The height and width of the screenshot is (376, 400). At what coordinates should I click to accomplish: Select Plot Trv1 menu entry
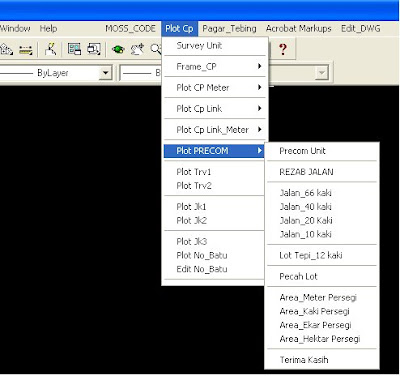point(214,172)
